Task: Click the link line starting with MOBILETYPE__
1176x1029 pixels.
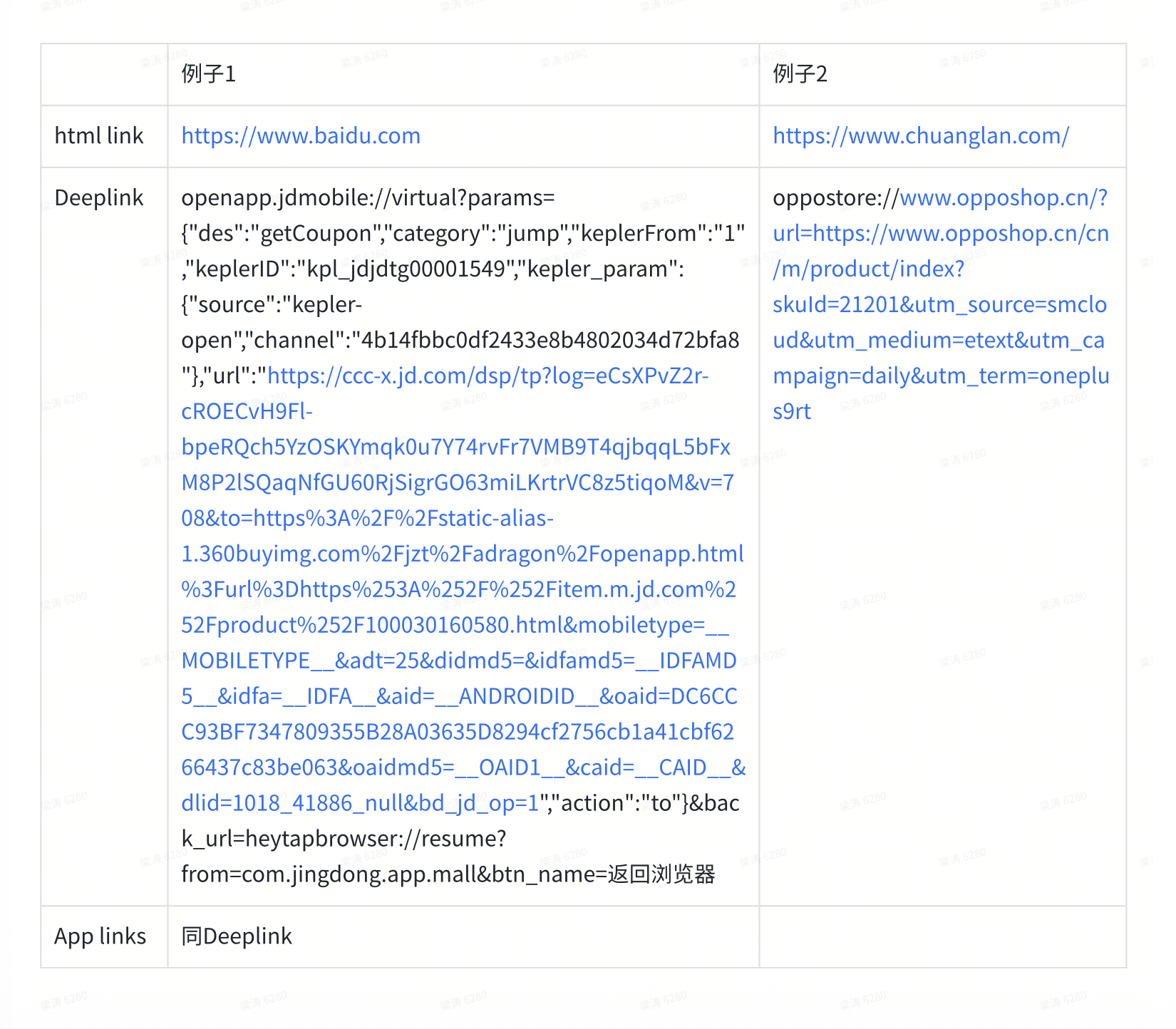Action: [x=458, y=661]
